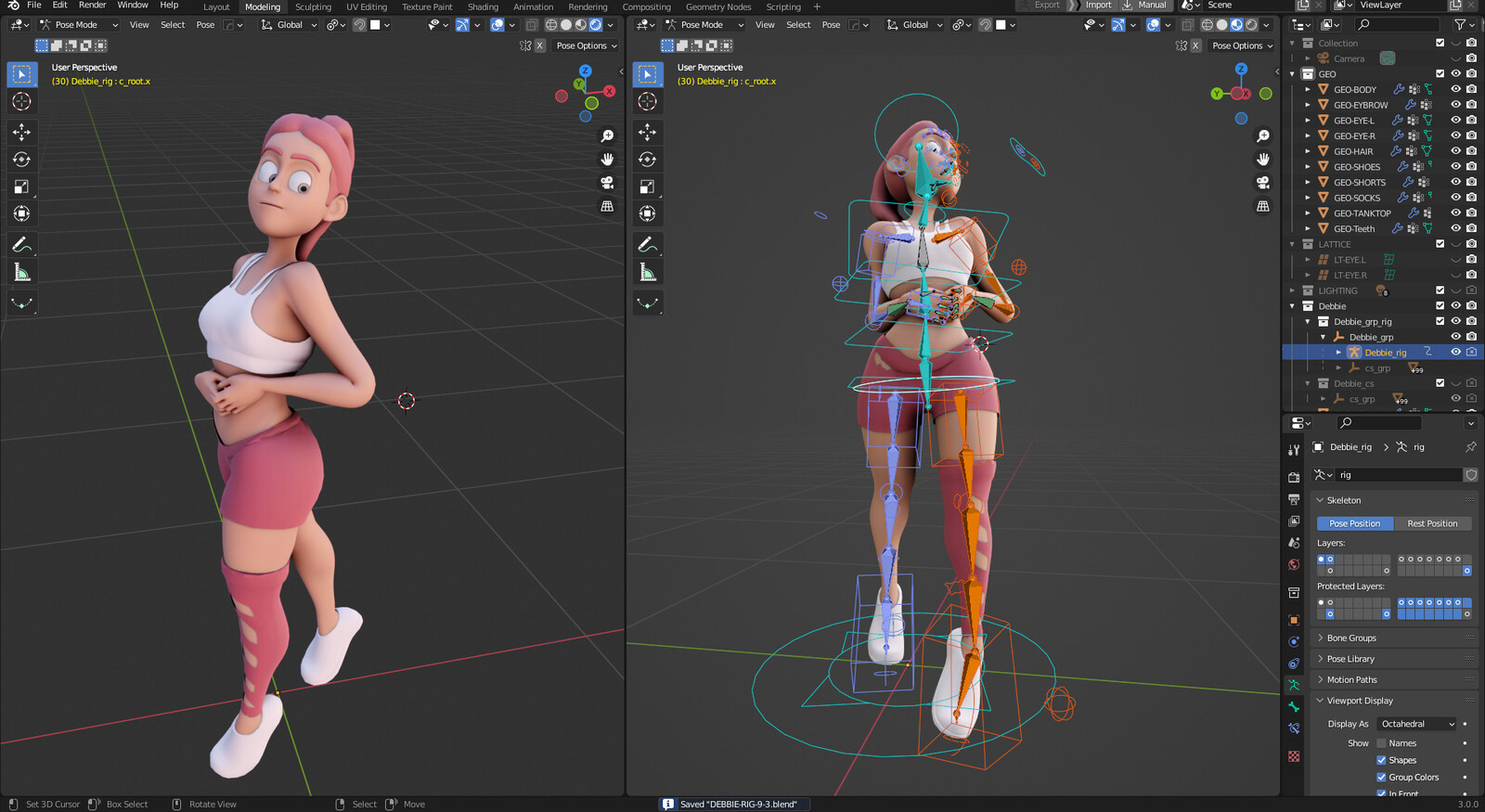Screen dimensions: 1485x812
Task: Click the Select Box tool in right viewport
Action: click(x=648, y=74)
